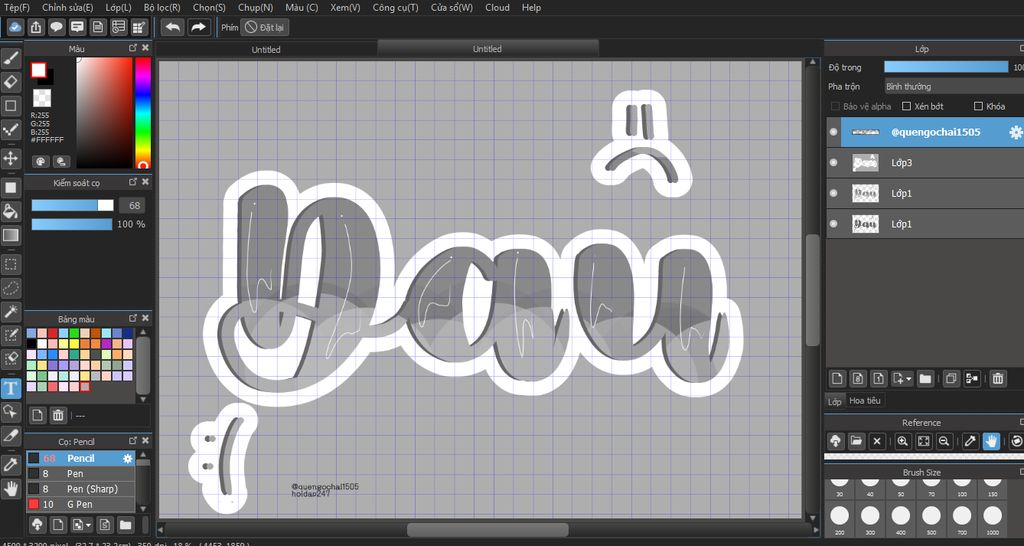Viewport: 1024px width, 546px height.
Task: Open the Tệp(F) menu
Action: coord(17,7)
